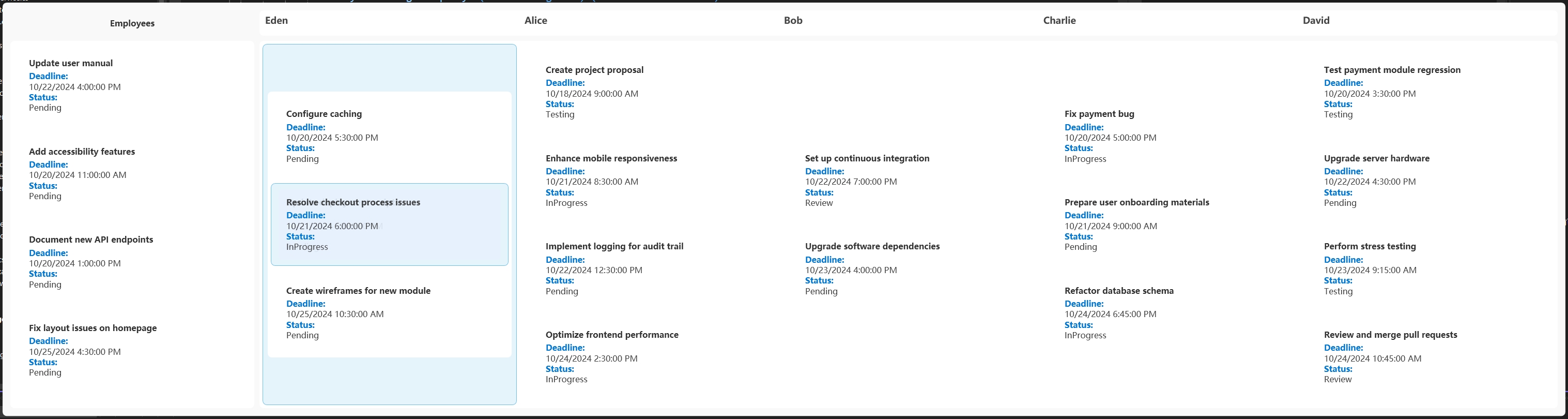Select the "Configure caching" task in Eden's column

coord(389,137)
